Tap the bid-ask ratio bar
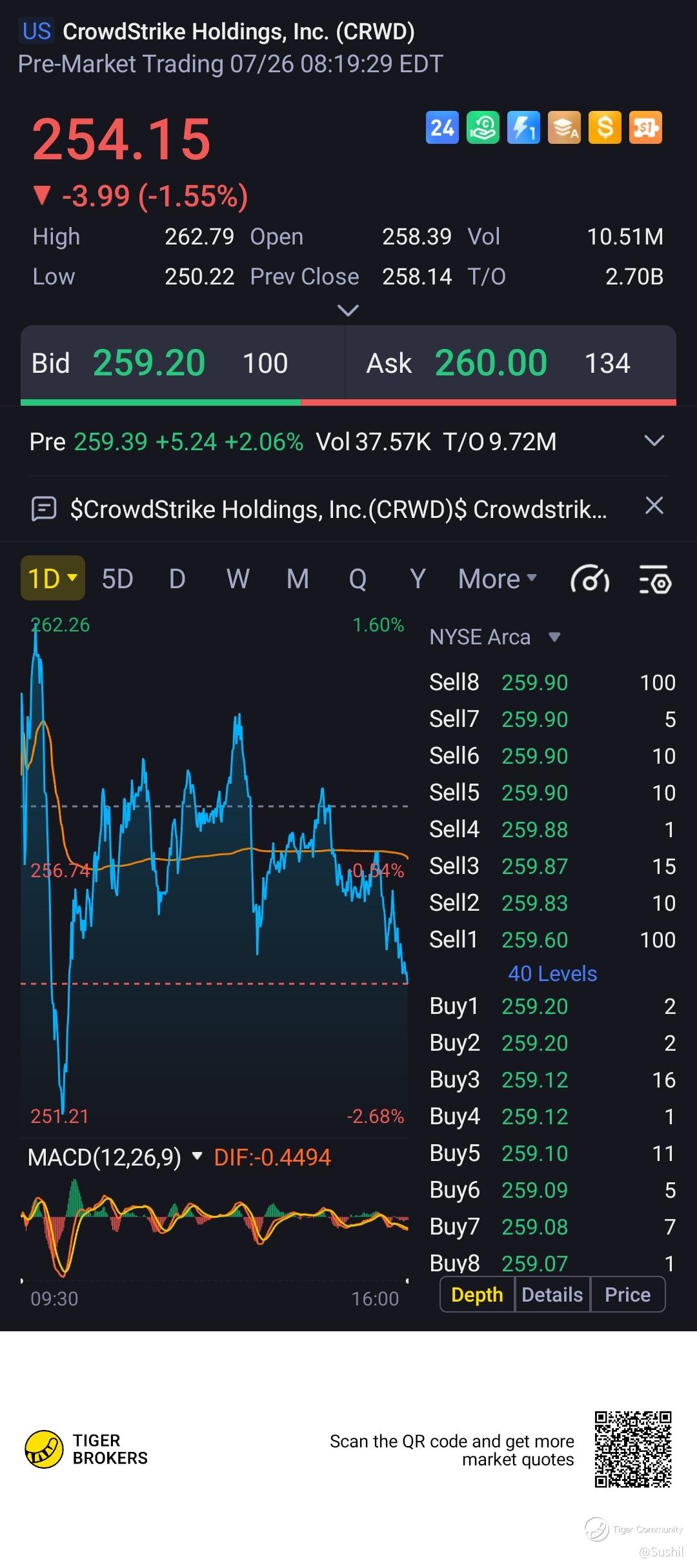697x1568 pixels. click(348, 402)
